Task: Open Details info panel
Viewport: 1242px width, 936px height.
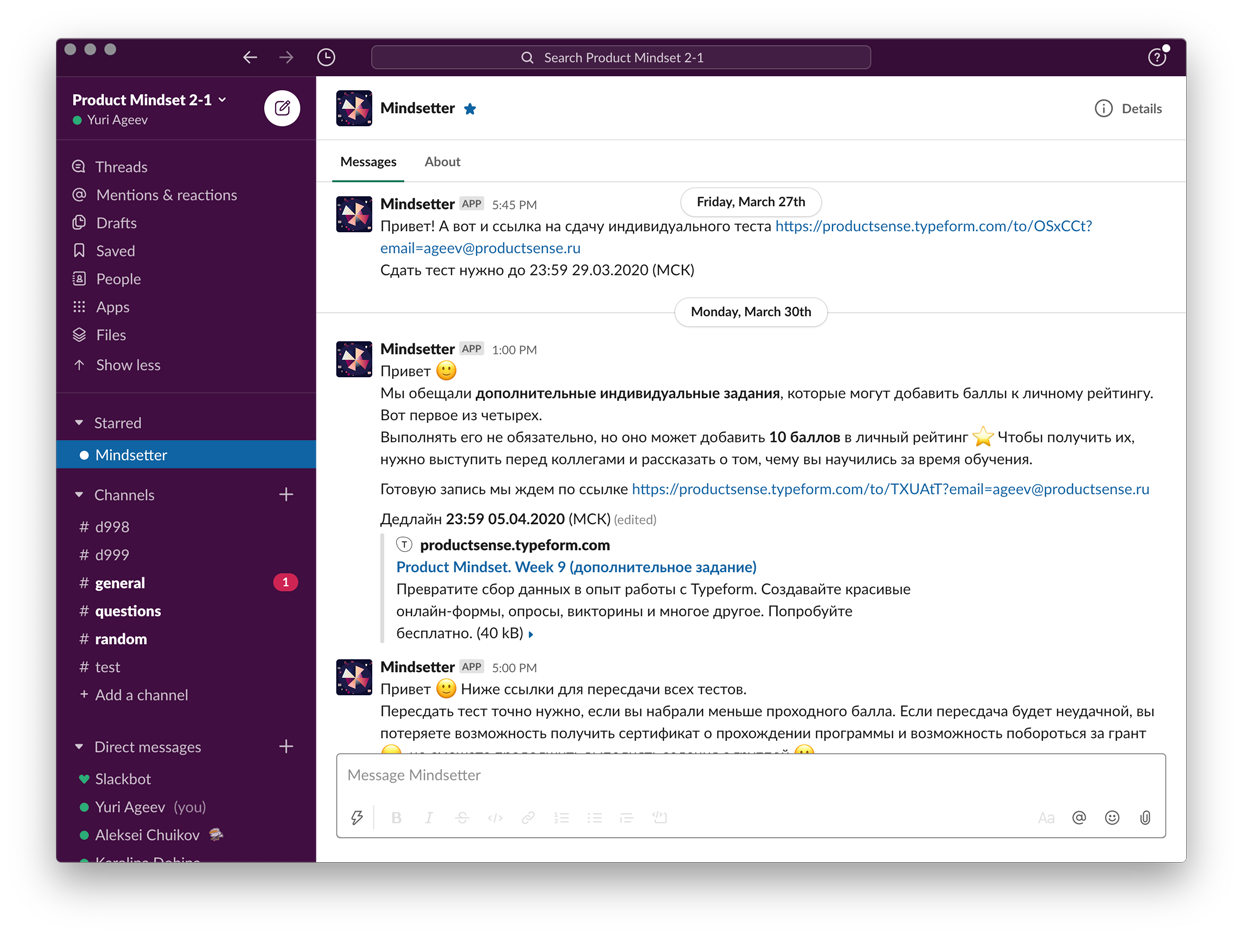Action: [x=1129, y=109]
